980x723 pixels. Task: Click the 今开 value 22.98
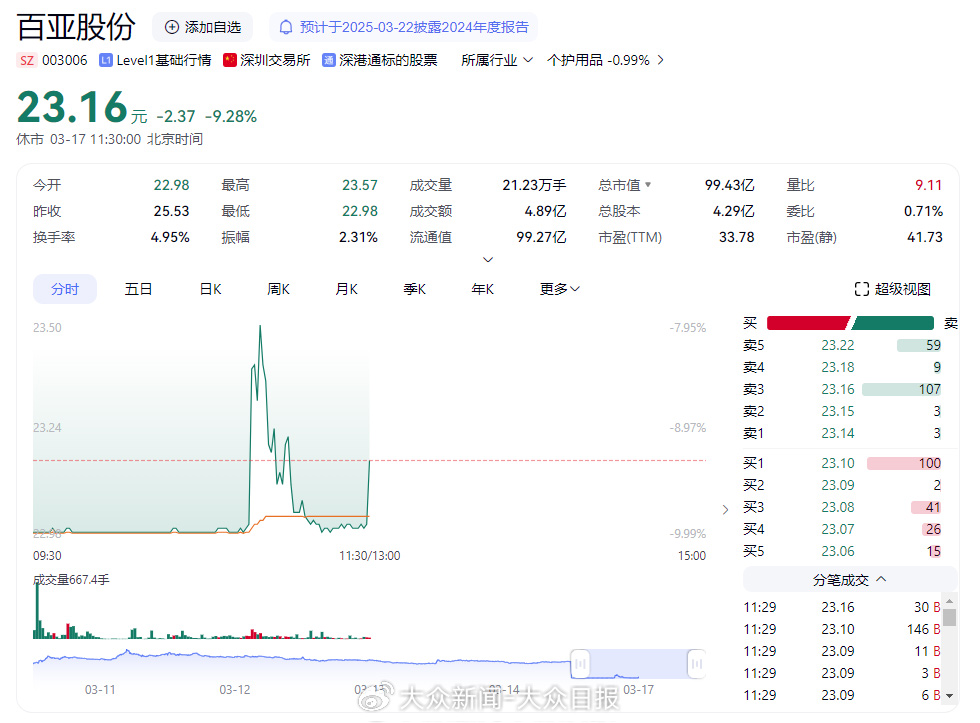171,185
